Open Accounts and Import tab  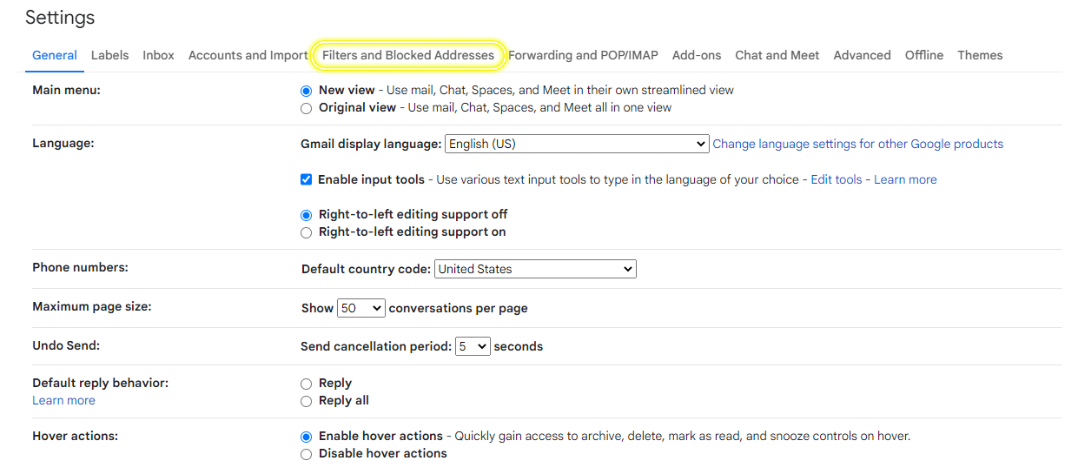click(247, 55)
